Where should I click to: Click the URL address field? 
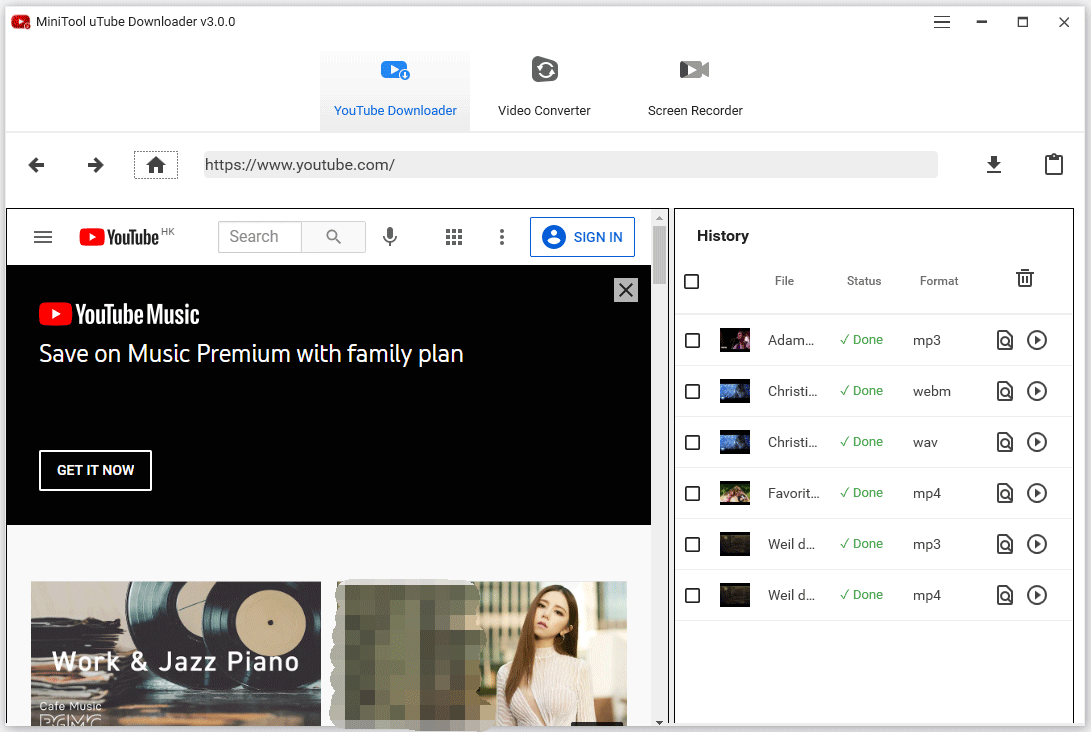(571, 165)
